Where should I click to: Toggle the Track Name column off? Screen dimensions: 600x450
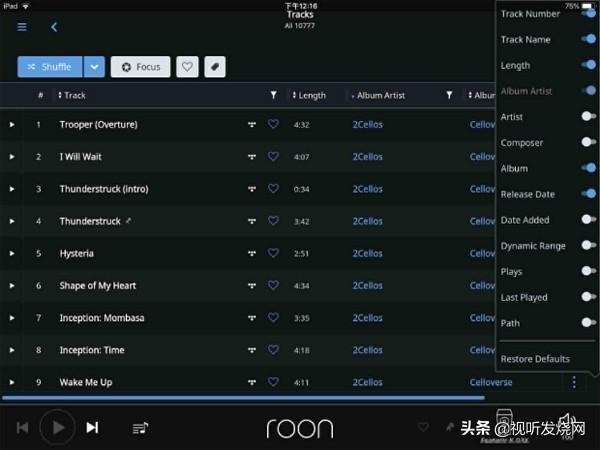(589, 39)
